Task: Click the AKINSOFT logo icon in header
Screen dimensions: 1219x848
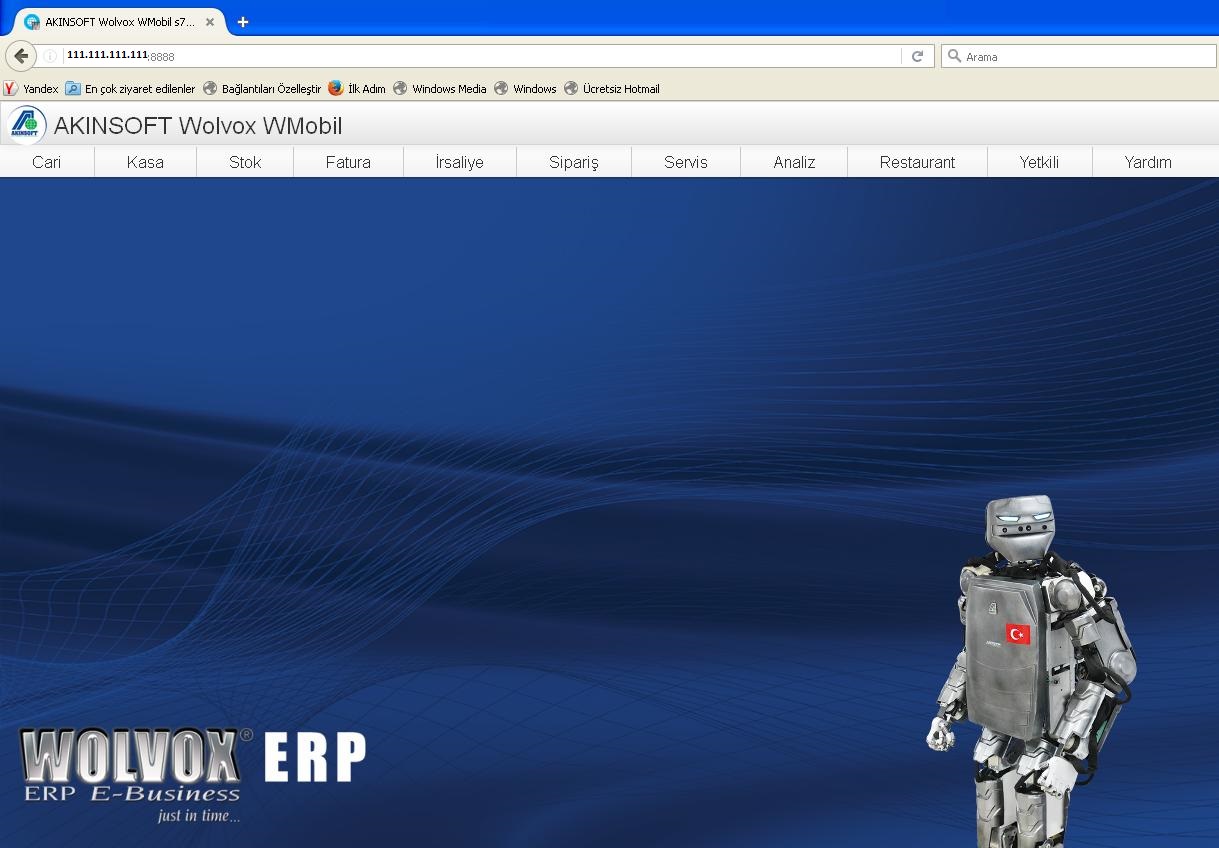Action: (26, 125)
